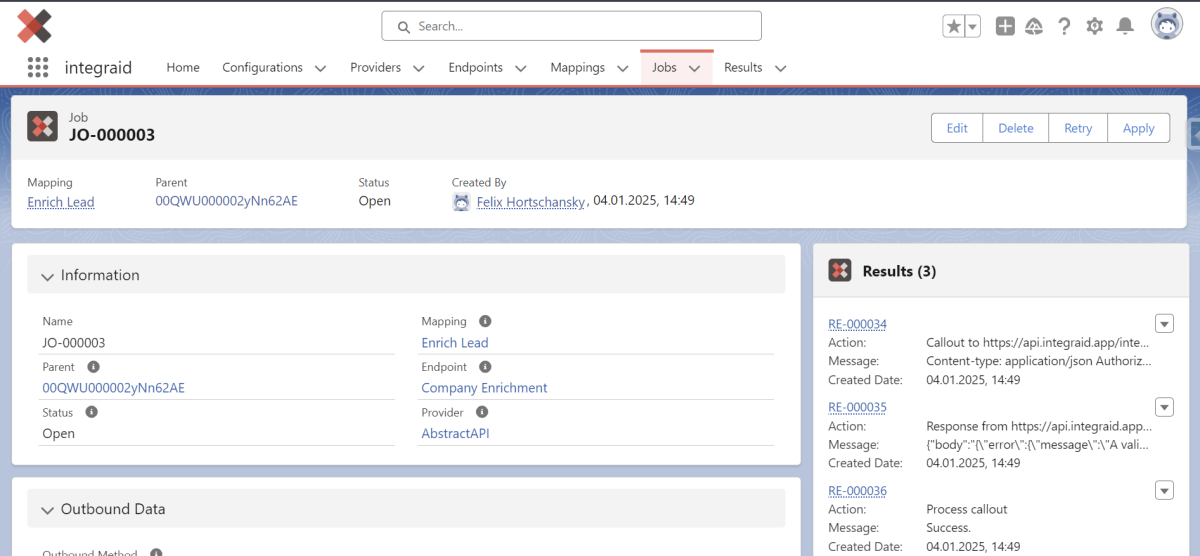Collapse the Information section
1200x556 pixels.
point(47,276)
